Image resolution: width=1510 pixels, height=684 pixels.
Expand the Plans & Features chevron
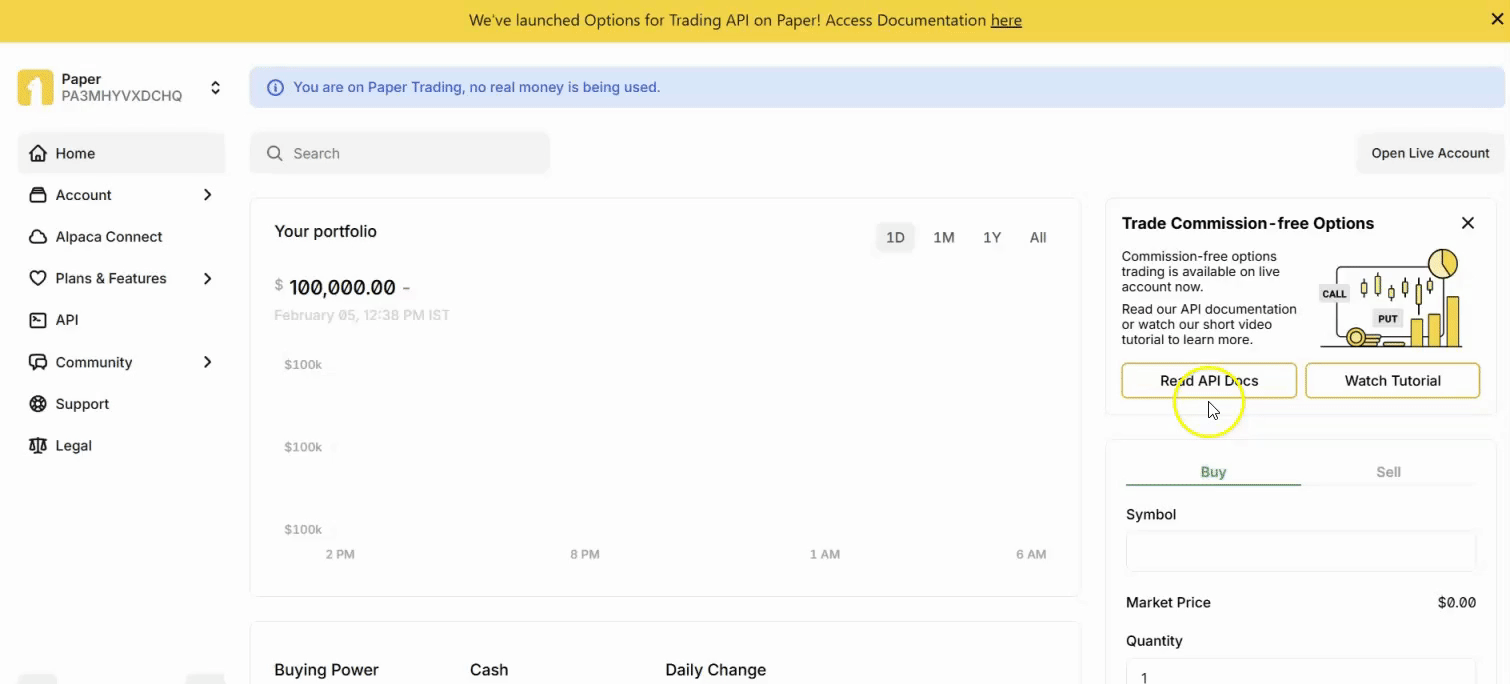point(207,278)
